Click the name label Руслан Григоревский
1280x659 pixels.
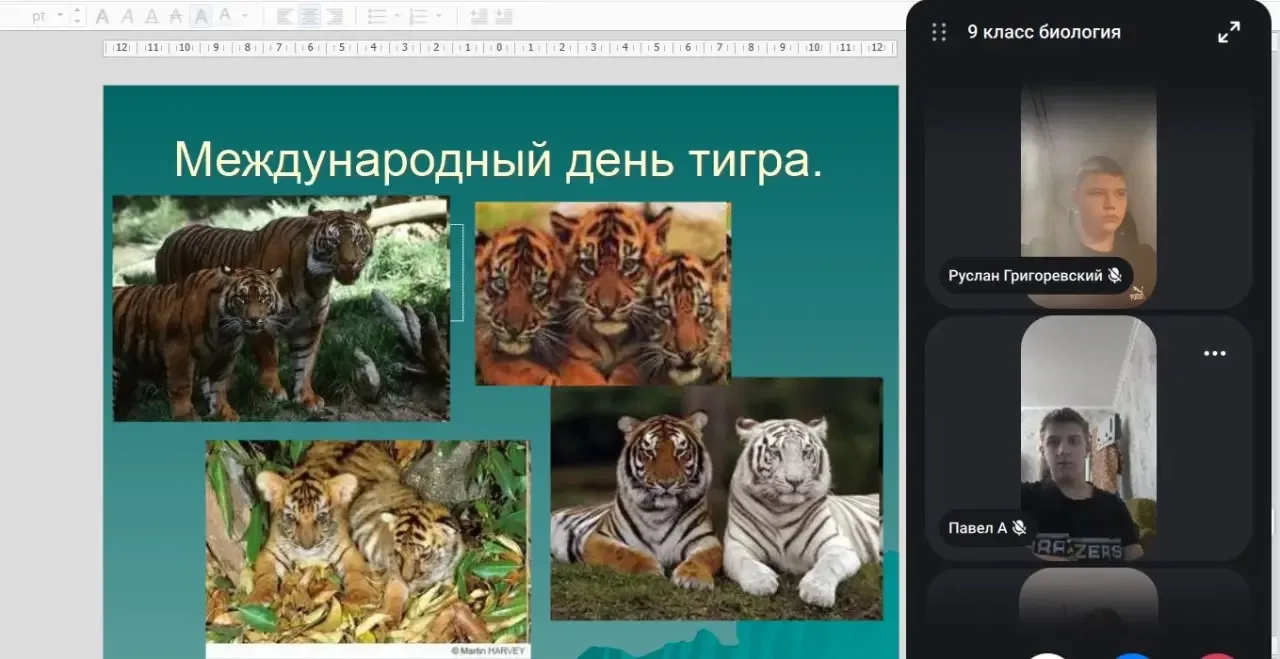1026,275
